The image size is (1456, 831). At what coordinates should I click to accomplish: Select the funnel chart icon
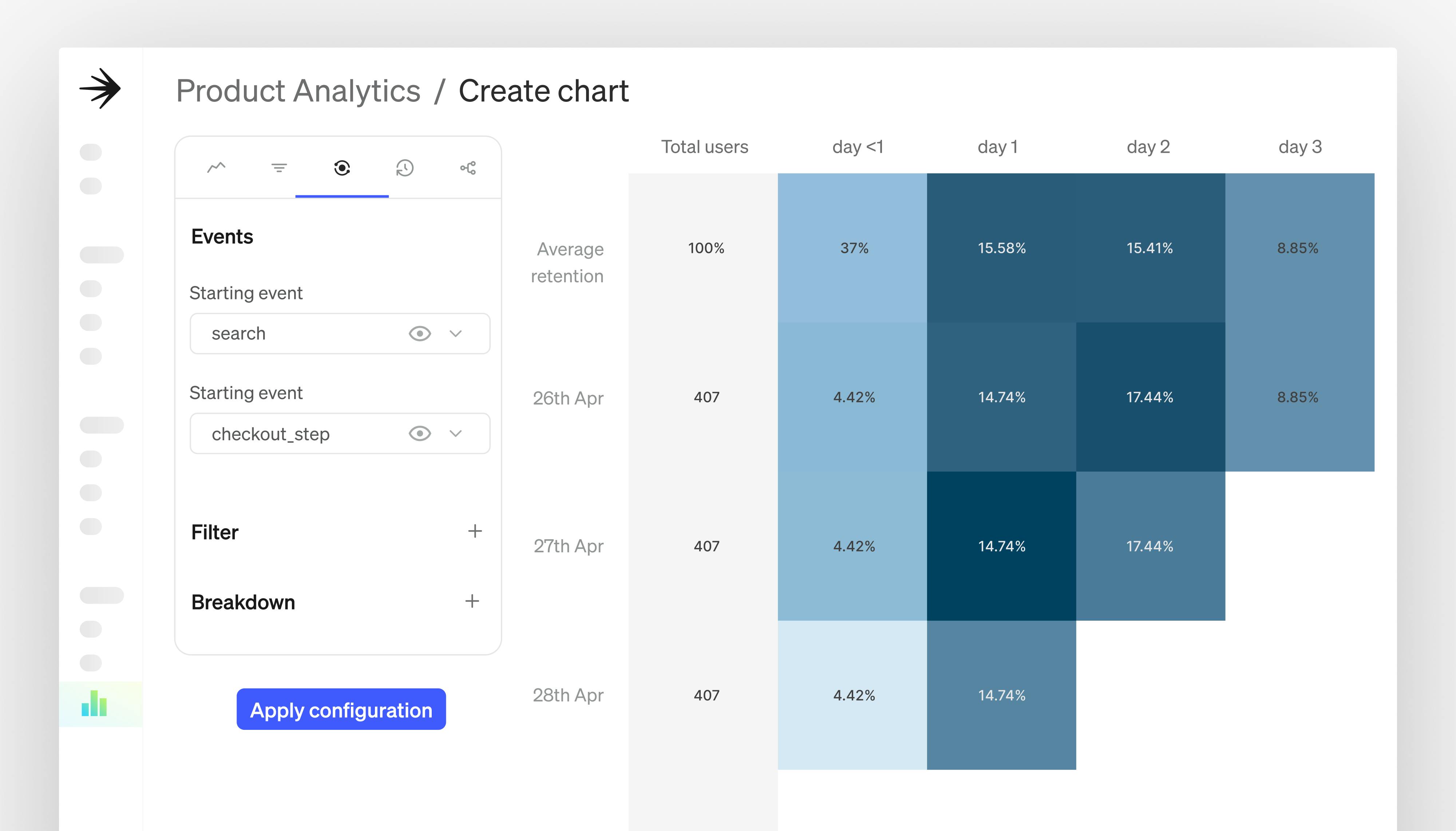pyautogui.click(x=278, y=167)
